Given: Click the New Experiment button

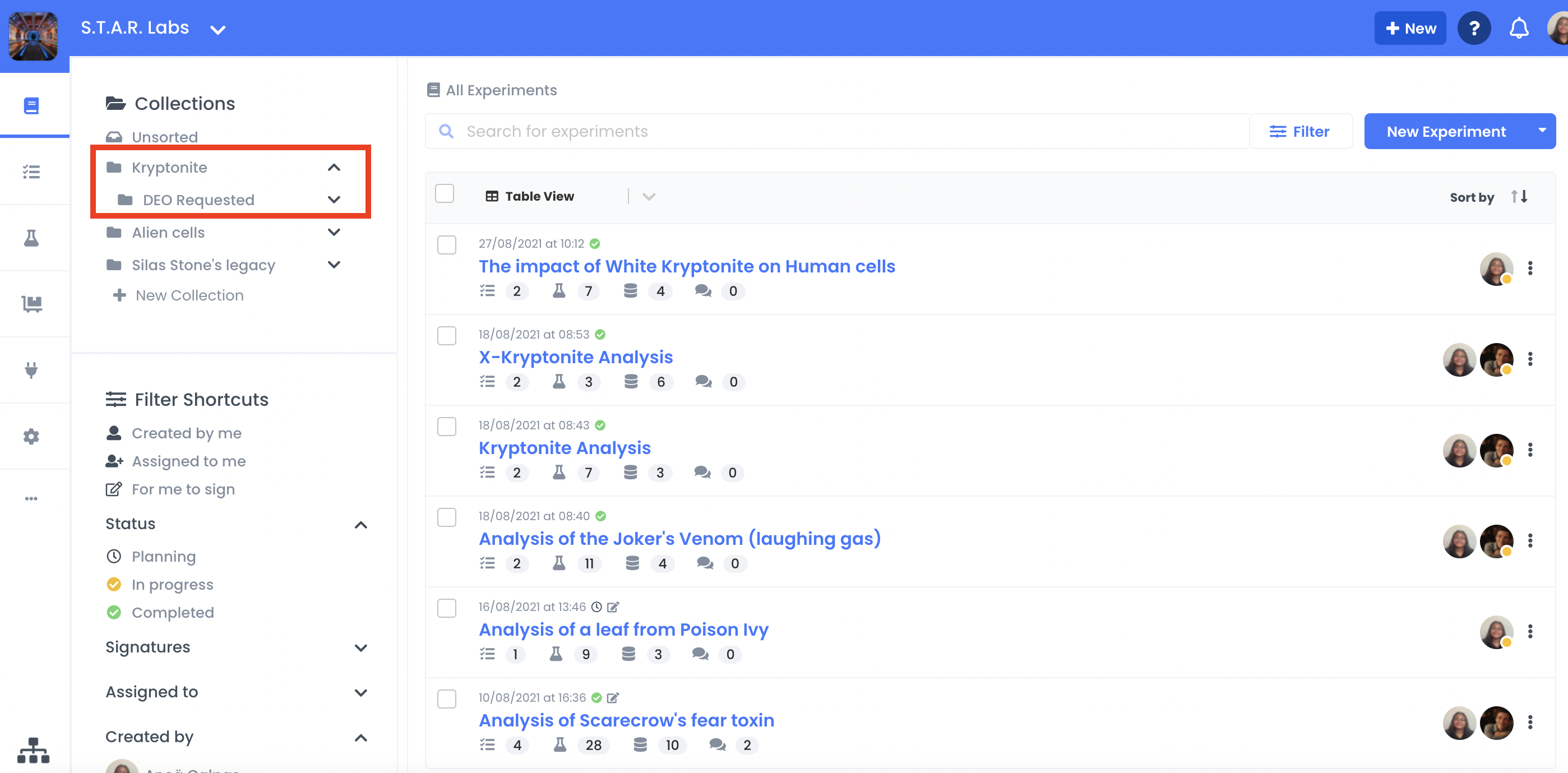Looking at the screenshot, I should 1446,131.
